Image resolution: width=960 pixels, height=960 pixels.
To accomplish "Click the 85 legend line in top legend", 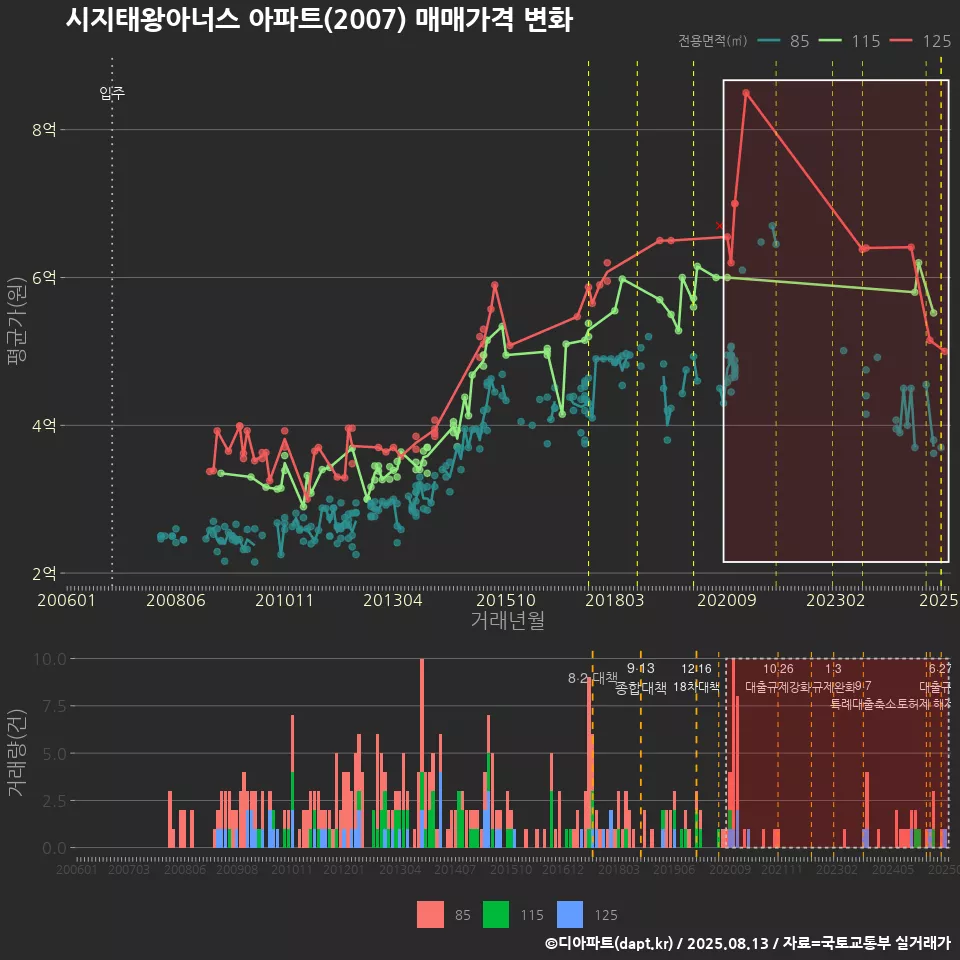I will pyautogui.click(x=768, y=41).
